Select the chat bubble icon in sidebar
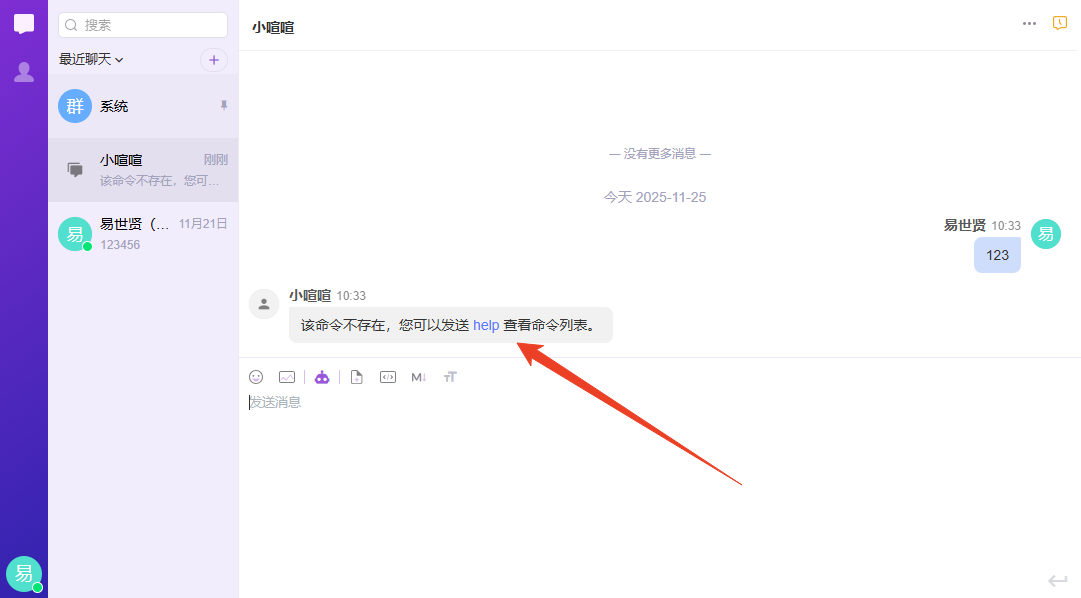The height and width of the screenshot is (598, 1081). [23, 24]
